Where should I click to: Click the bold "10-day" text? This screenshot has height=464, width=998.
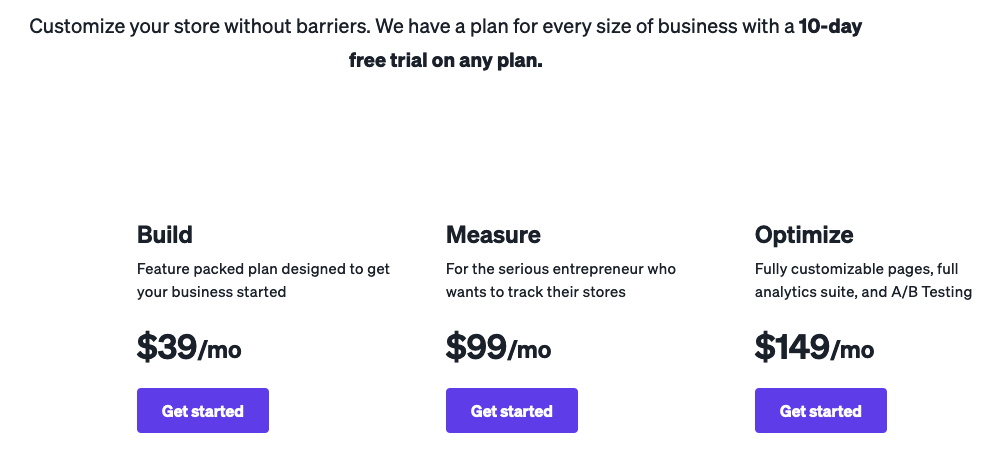click(x=830, y=27)
